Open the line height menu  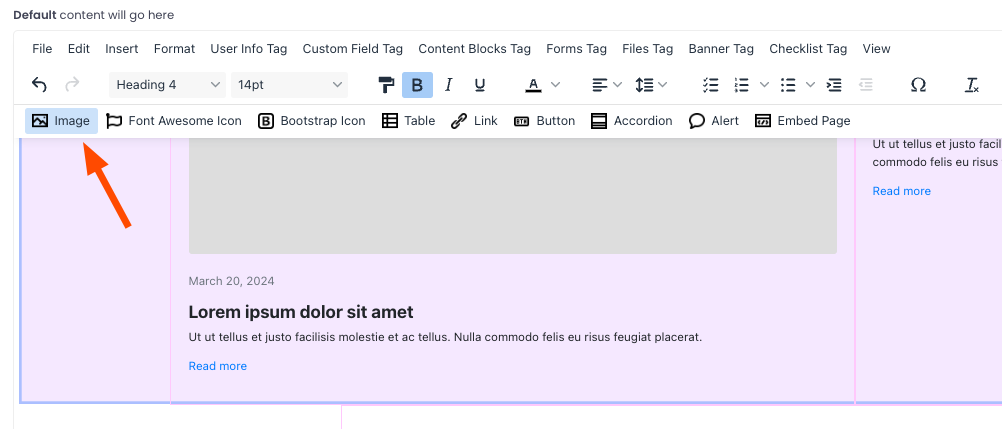tap(651, 85)
